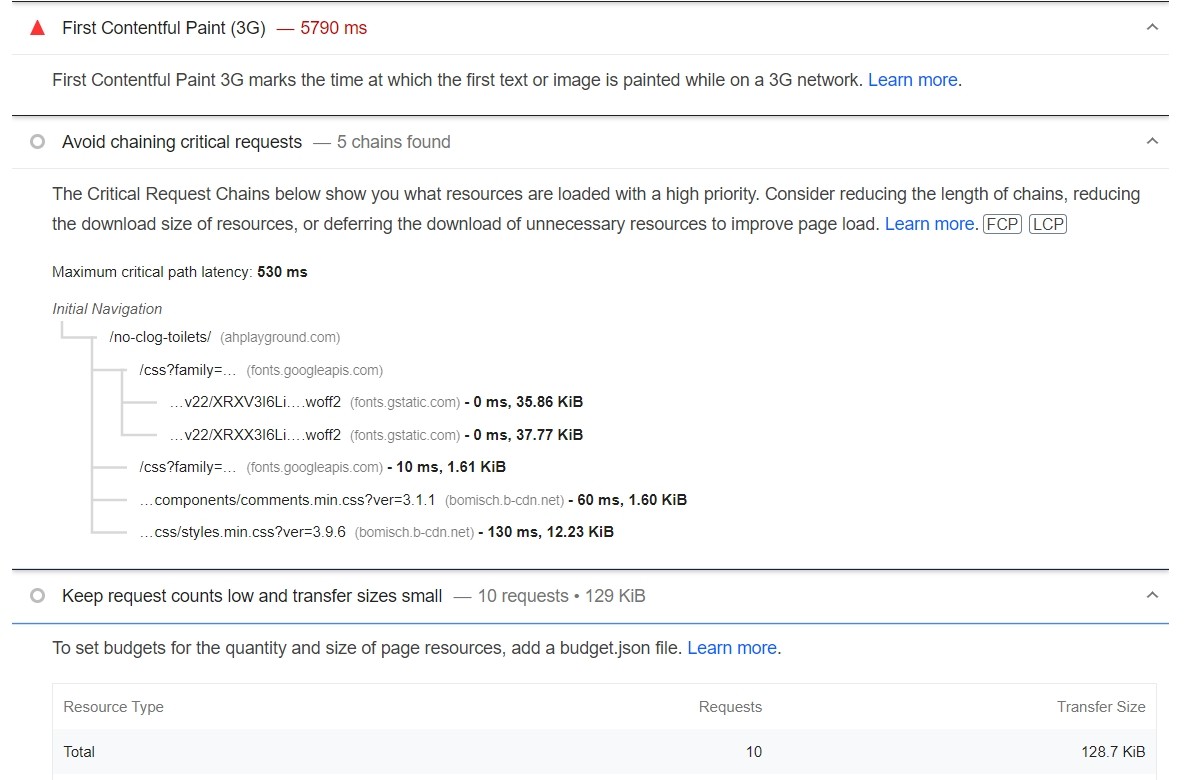Open Learn more link for First Contentful Paint 3G

[x=912, y=80]
